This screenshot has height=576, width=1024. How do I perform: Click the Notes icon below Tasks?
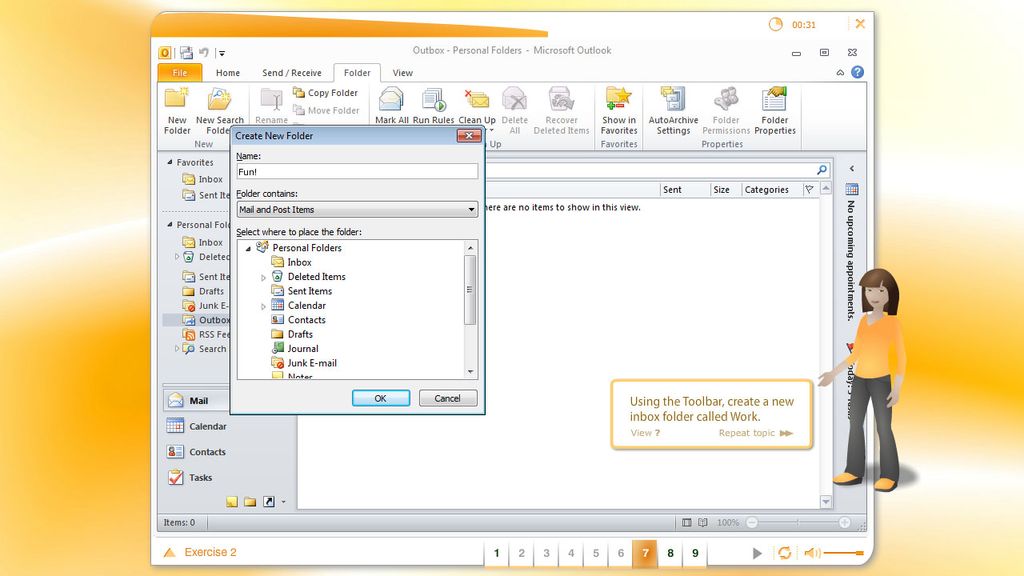pos(232,502)
